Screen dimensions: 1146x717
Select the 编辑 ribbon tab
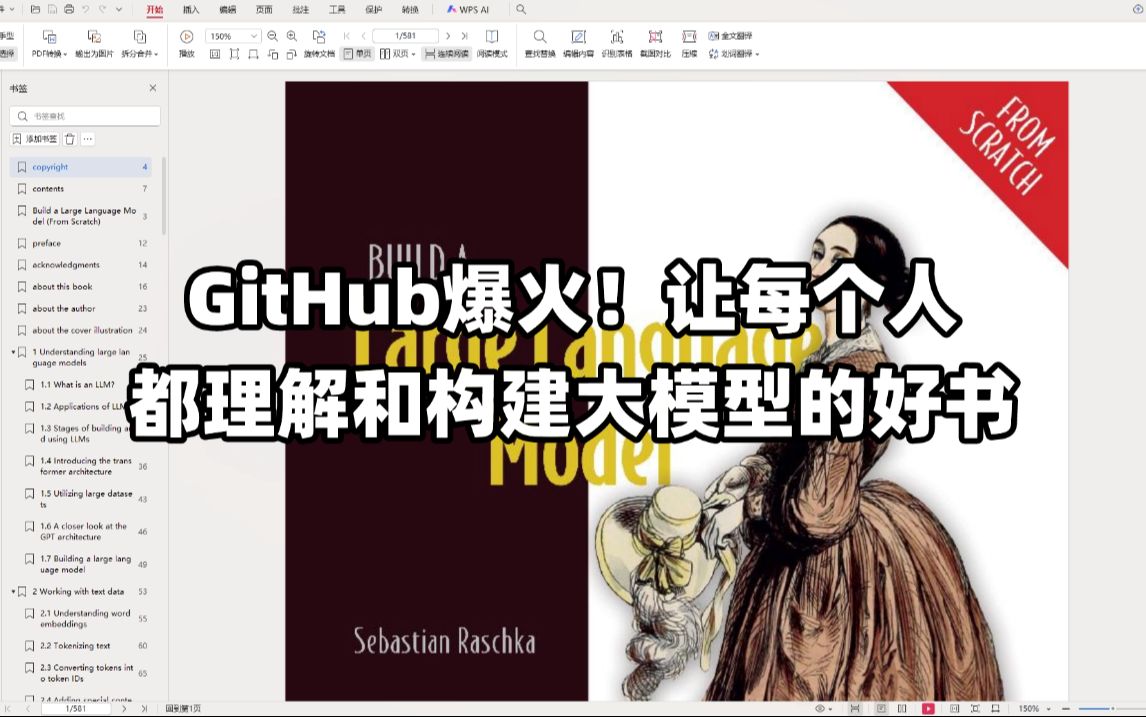point(227,10)
